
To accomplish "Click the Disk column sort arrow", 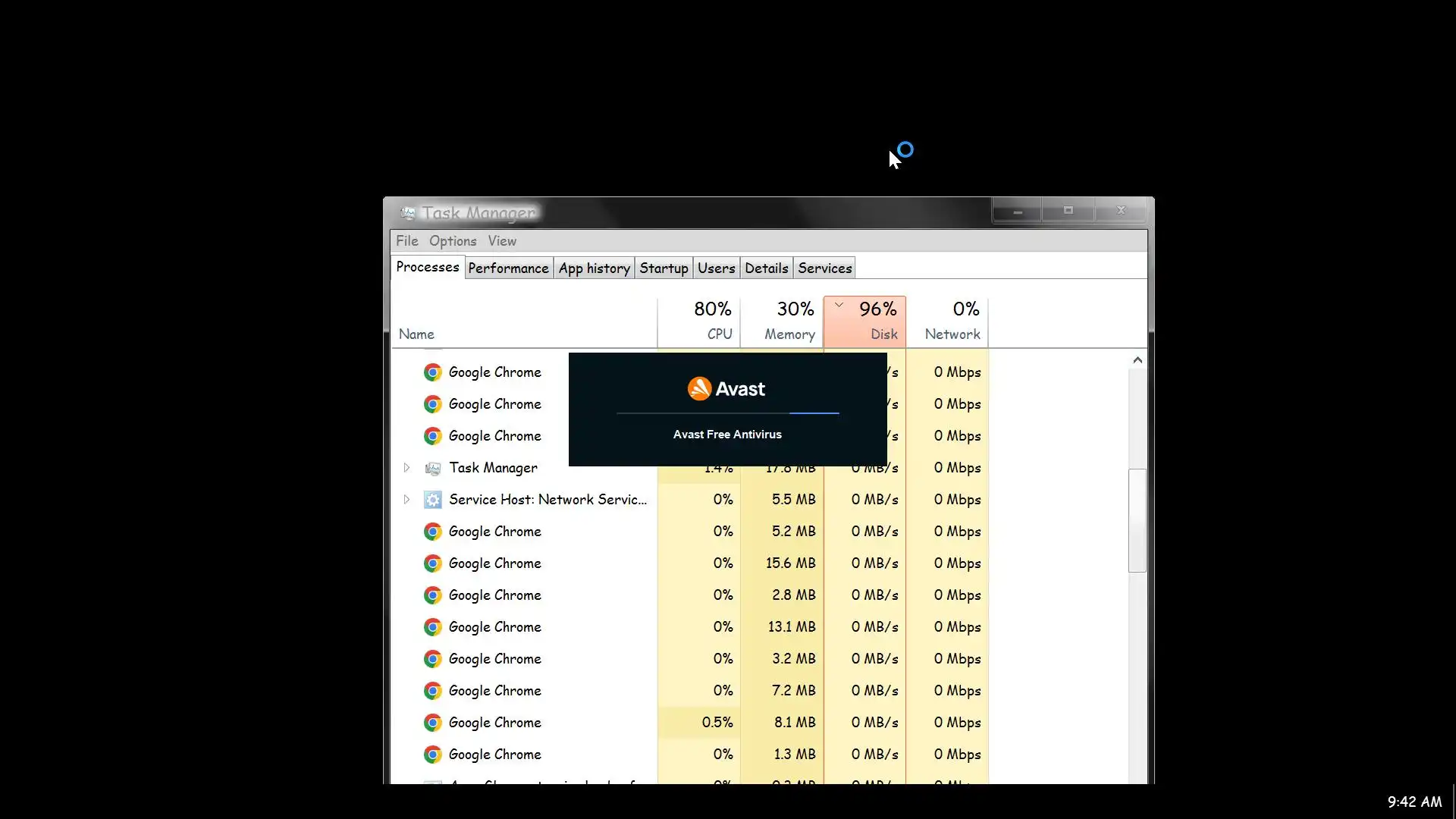I will [839, 305].
